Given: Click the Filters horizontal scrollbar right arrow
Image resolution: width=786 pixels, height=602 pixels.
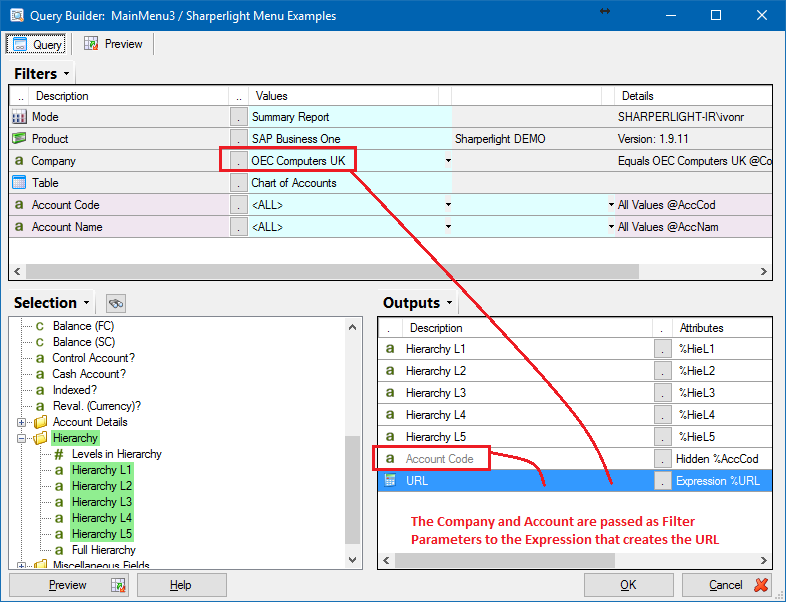Looking at the screenshot, I should click(763, 271).
